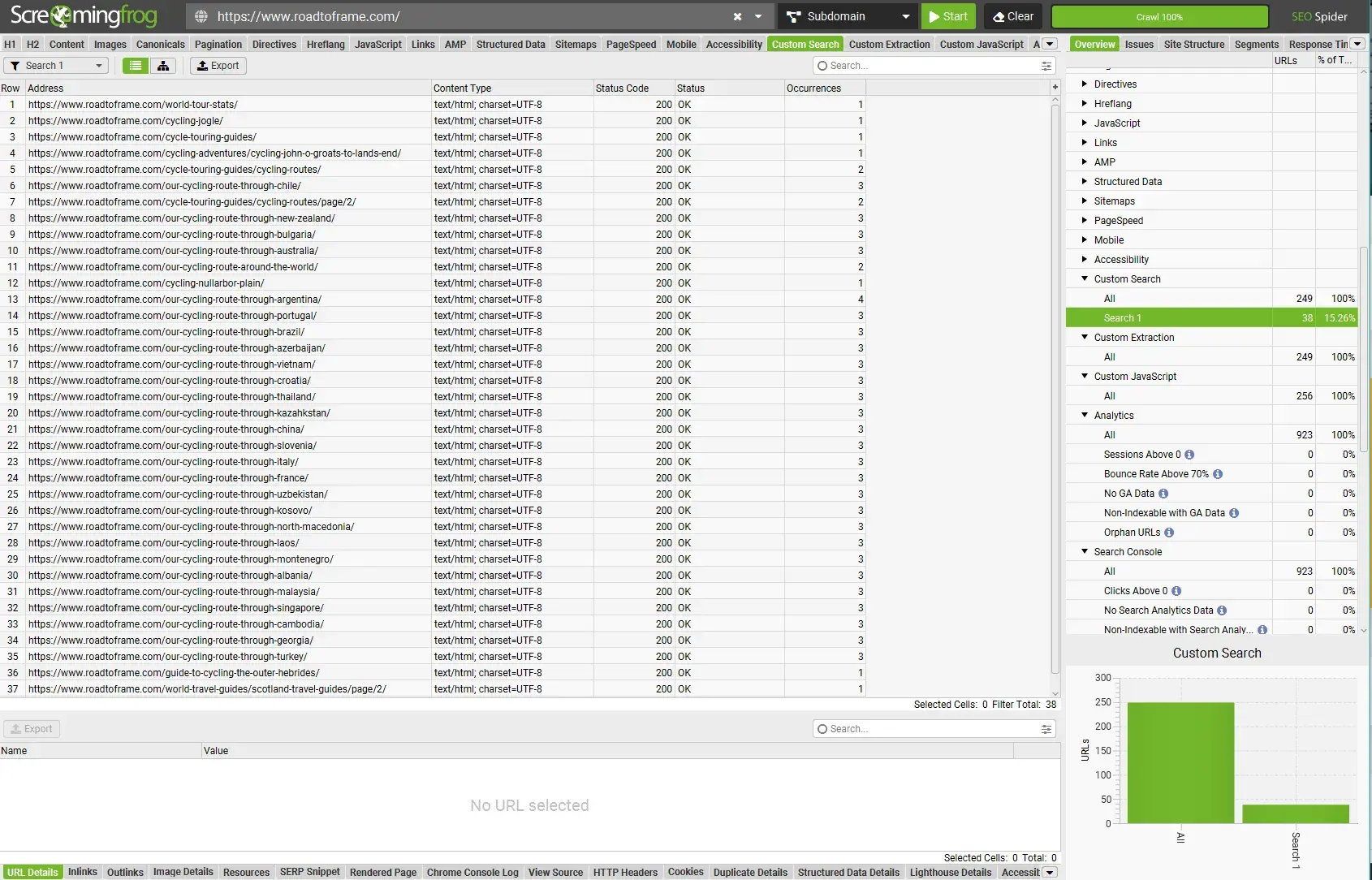
Task: Click the Start button to begin crawling
Action: point(947,16)
